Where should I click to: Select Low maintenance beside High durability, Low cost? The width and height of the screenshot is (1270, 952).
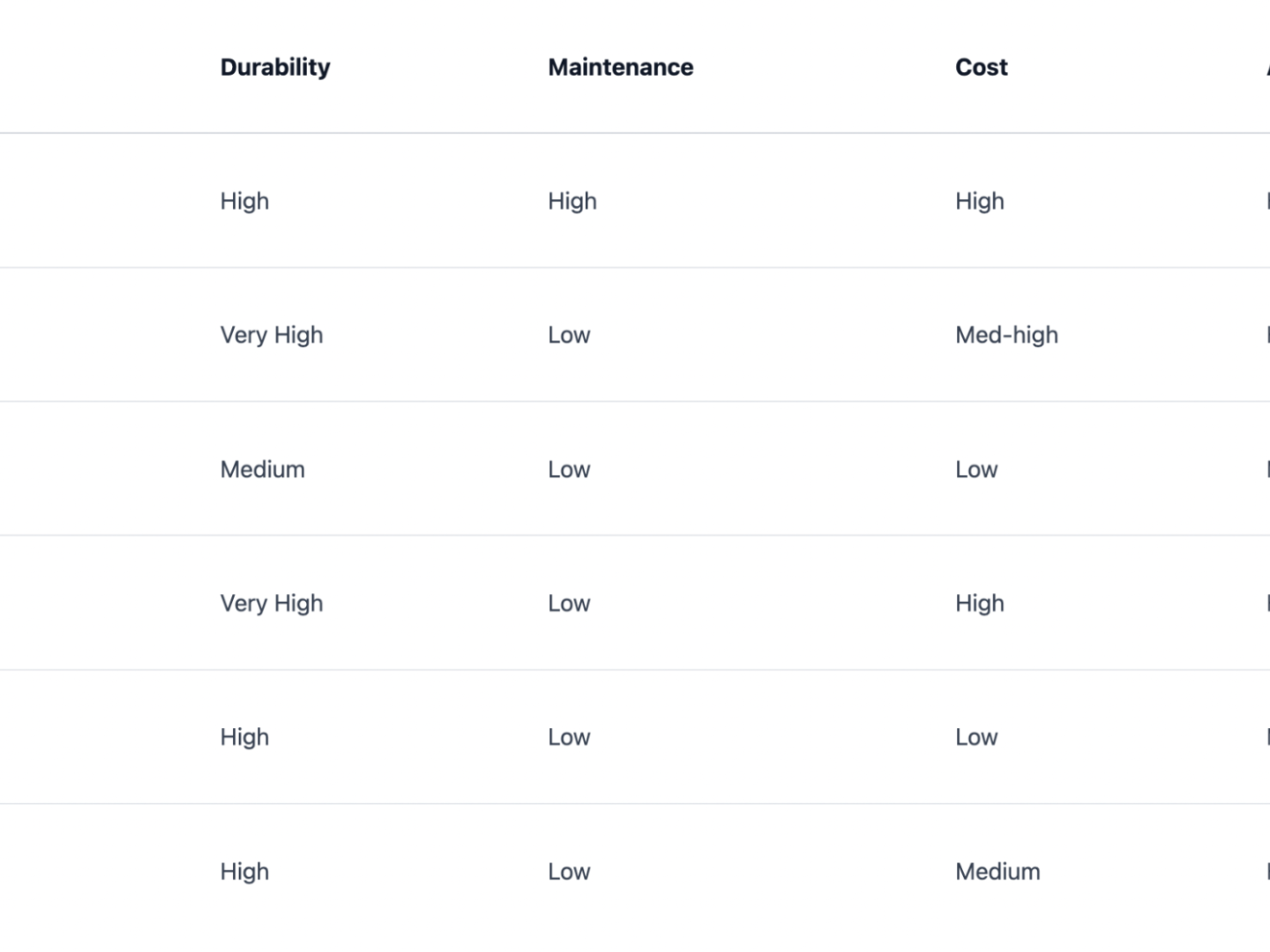569,737
